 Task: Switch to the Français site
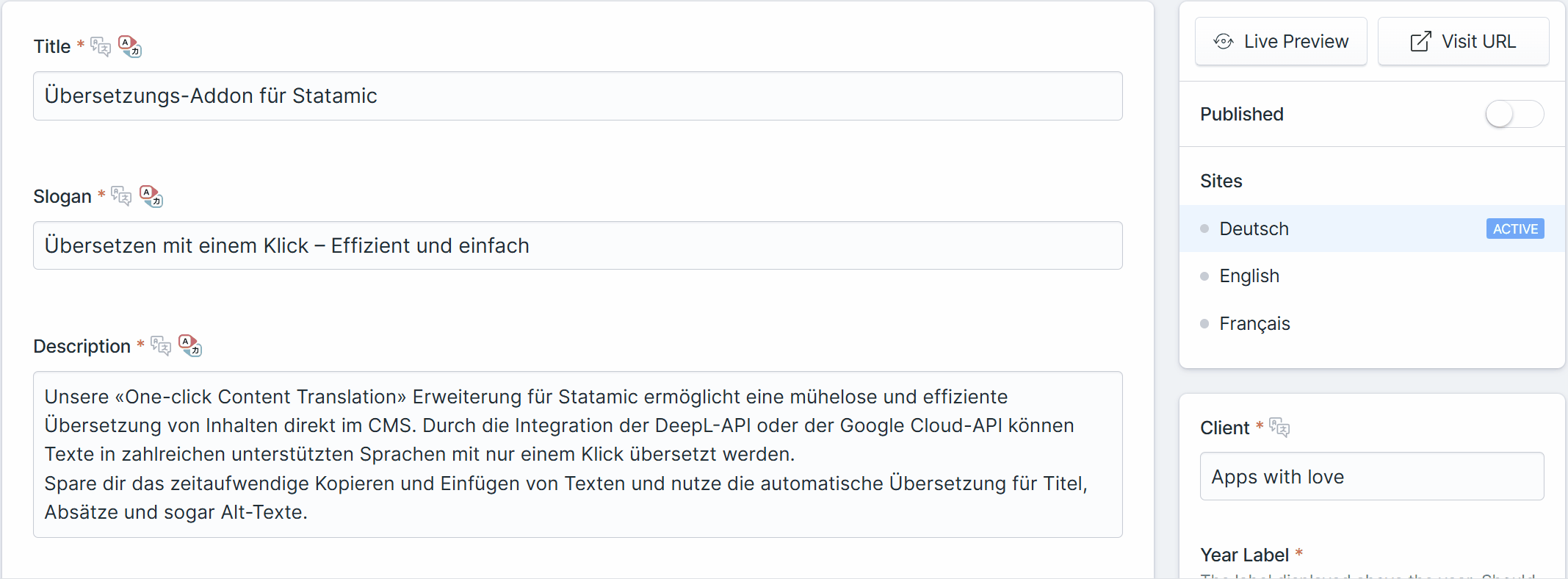(x=1254, y=323)
